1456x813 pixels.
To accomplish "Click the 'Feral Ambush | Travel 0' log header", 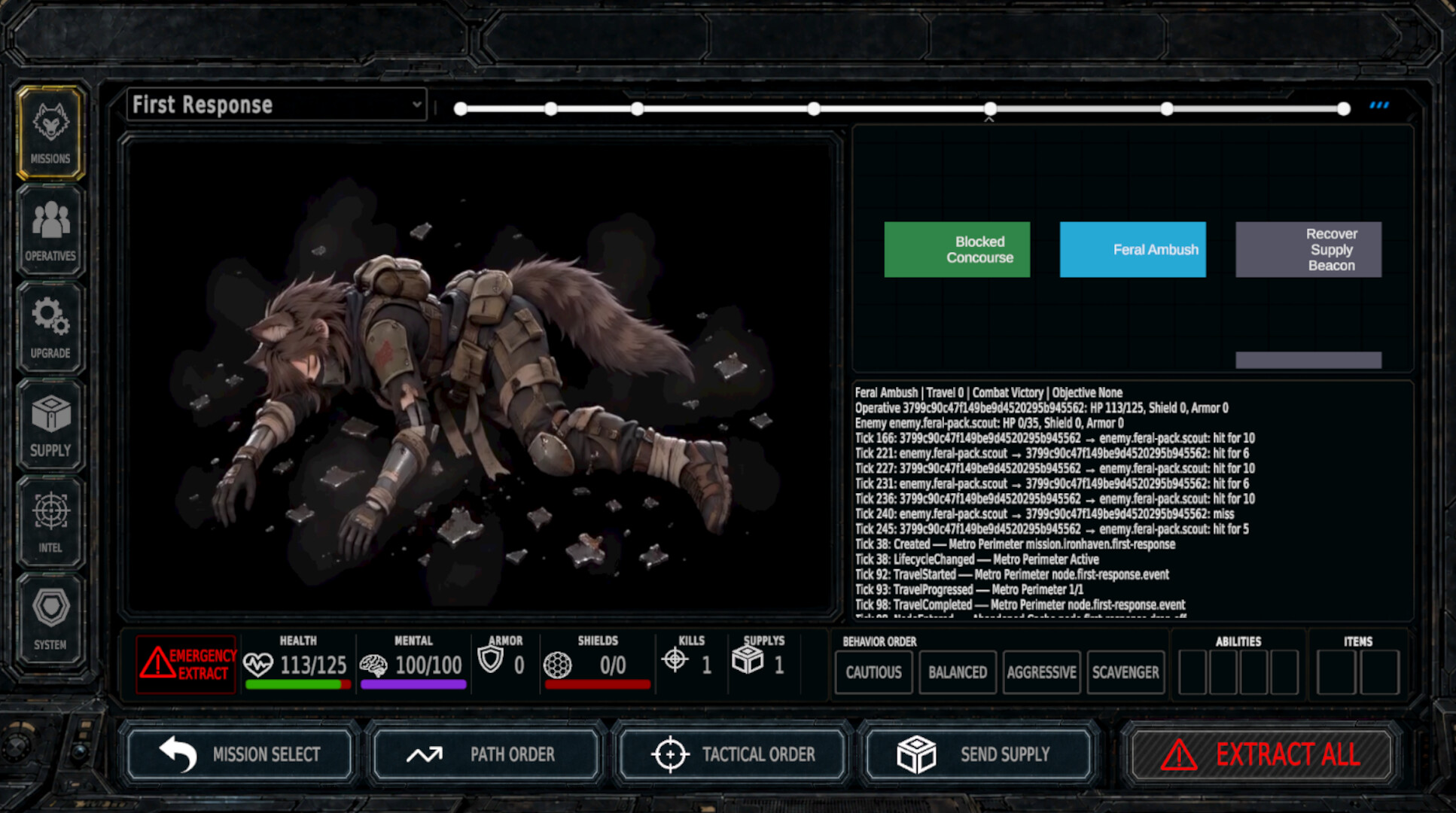I will click(x=988, y=392).
